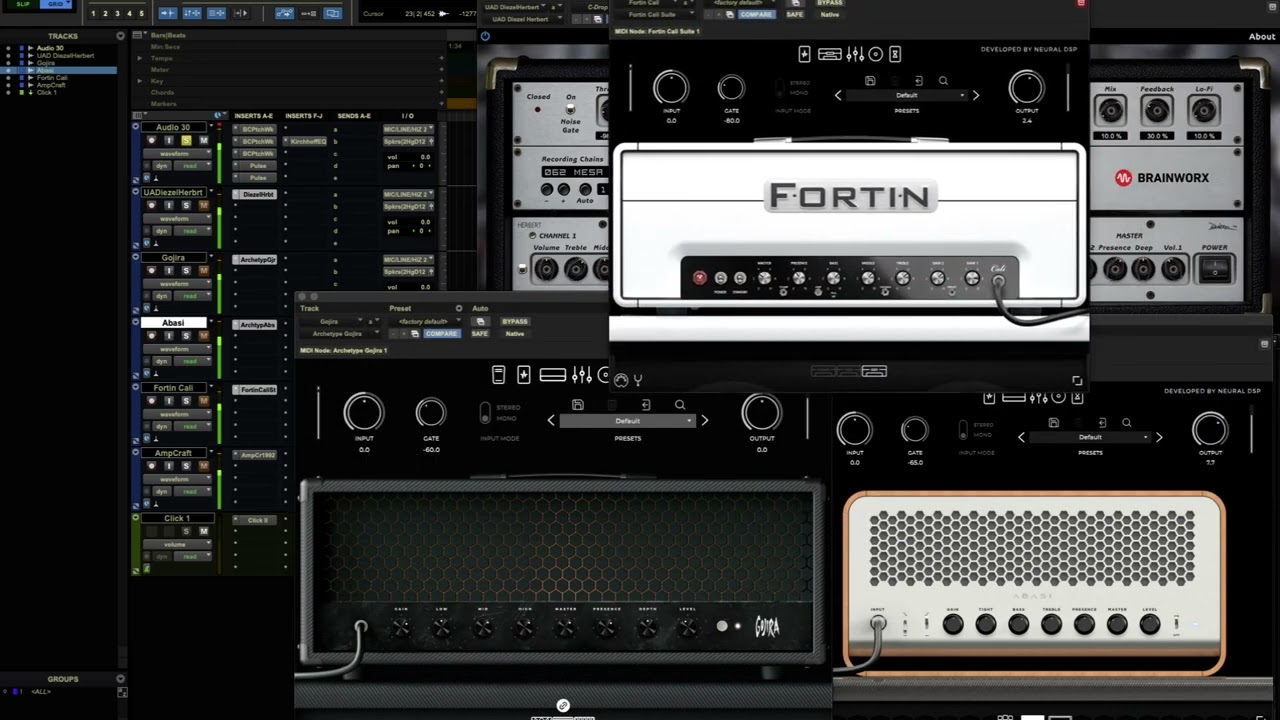Open EQ sliders section in Archetype Gojira
This screenshot has height=720, width=1280.
point(582,375)
